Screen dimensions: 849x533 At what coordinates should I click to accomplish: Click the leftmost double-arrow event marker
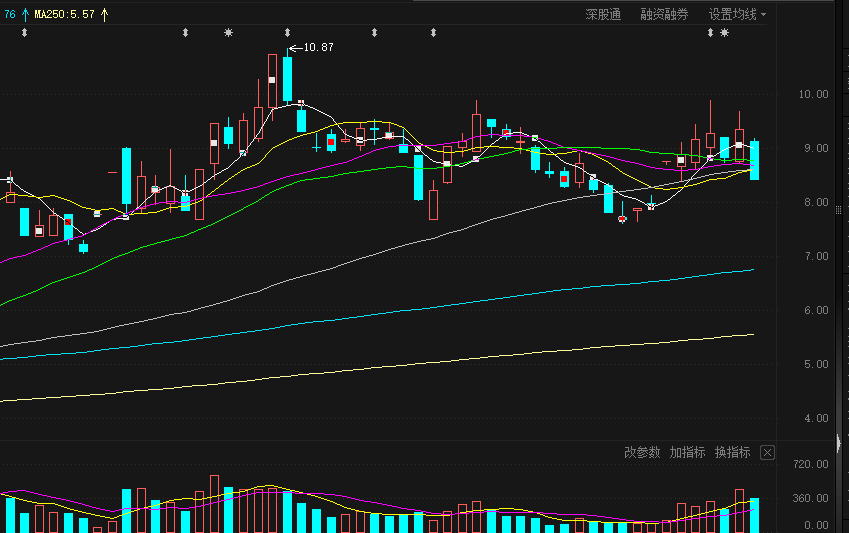click(x=24, y=33)
